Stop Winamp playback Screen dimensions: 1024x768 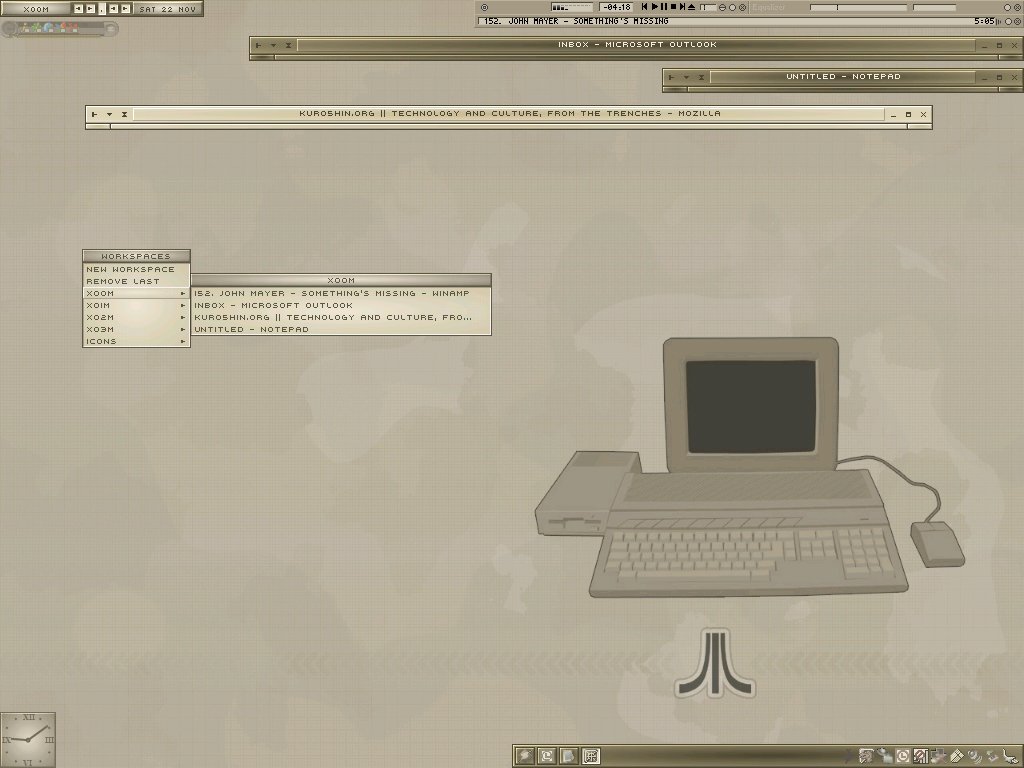pos(673,7)
